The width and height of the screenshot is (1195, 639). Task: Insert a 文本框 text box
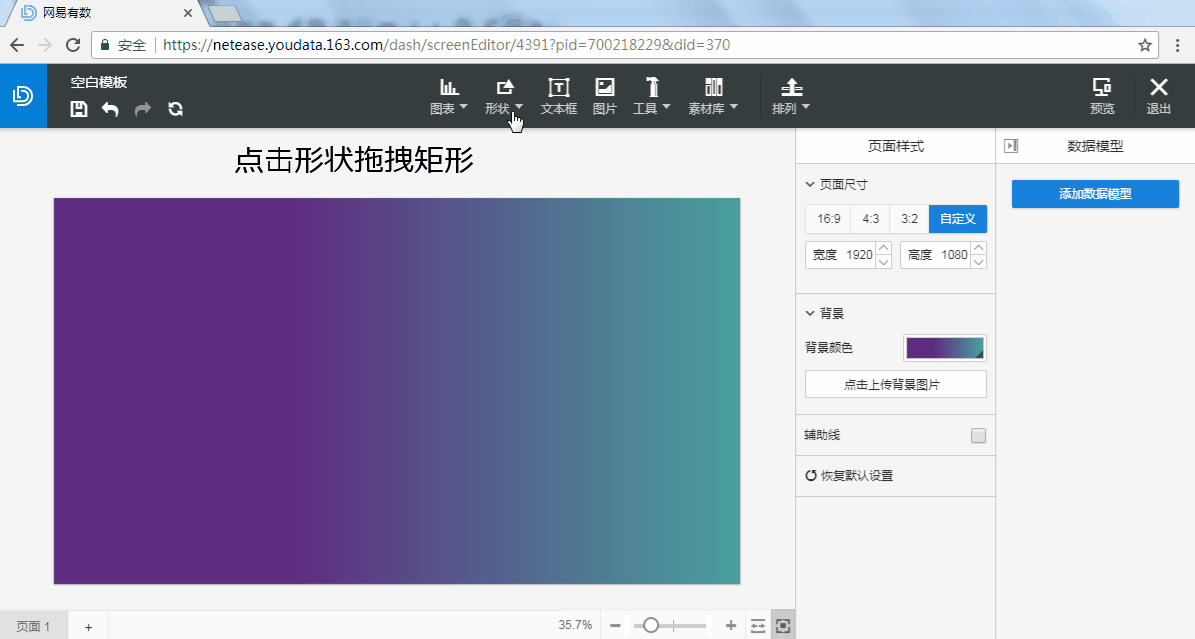559,96
